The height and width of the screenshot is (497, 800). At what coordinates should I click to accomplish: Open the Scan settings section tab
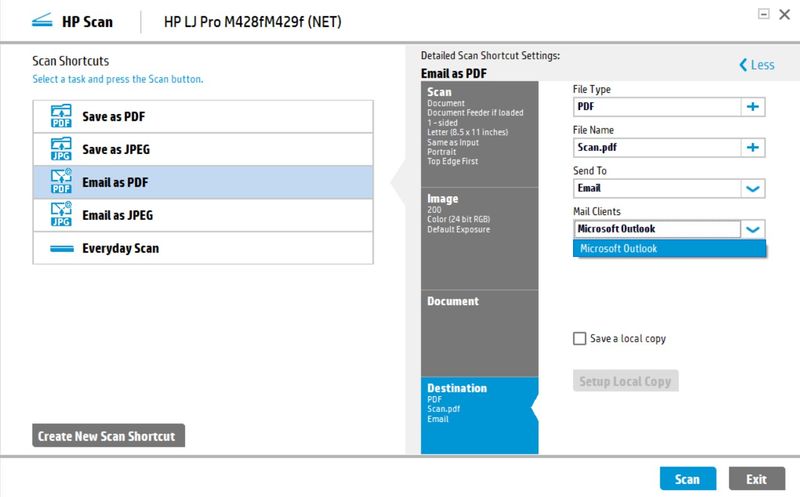tap(480, 134)
